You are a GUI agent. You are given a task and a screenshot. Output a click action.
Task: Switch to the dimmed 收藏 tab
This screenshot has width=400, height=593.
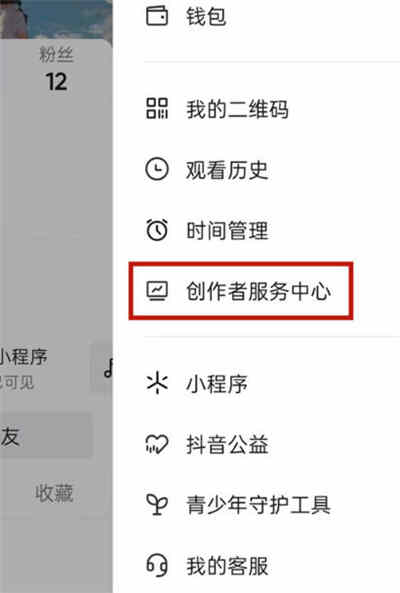click(x=54, y=493)
